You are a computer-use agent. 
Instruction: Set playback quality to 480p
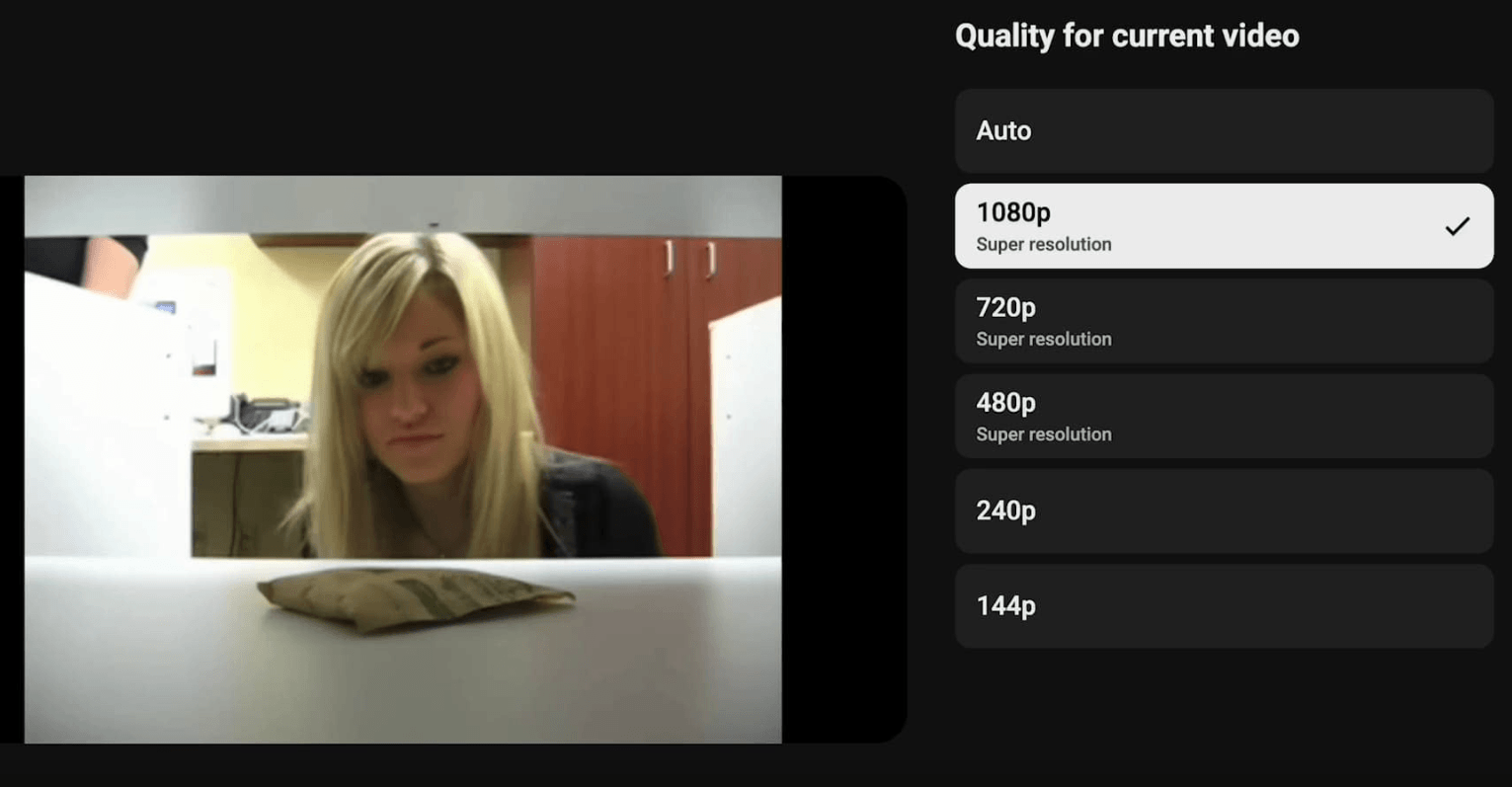1223,416
